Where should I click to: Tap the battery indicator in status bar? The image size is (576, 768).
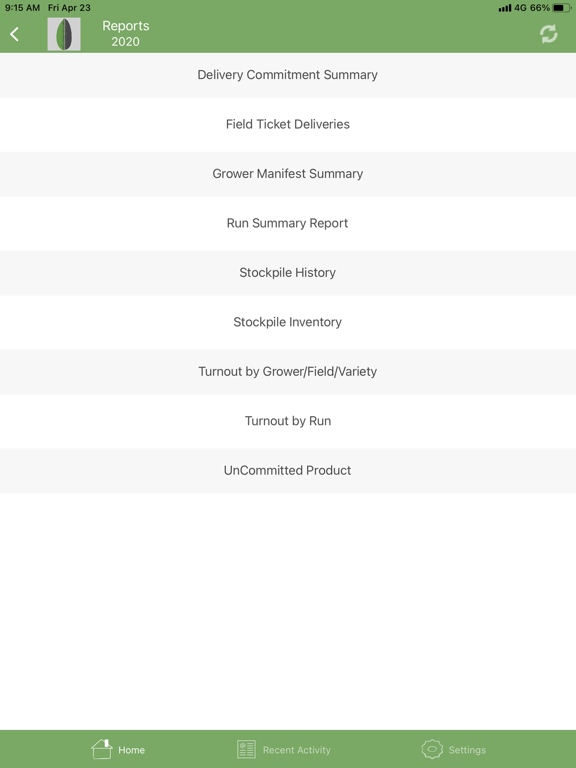click(562, 8)
